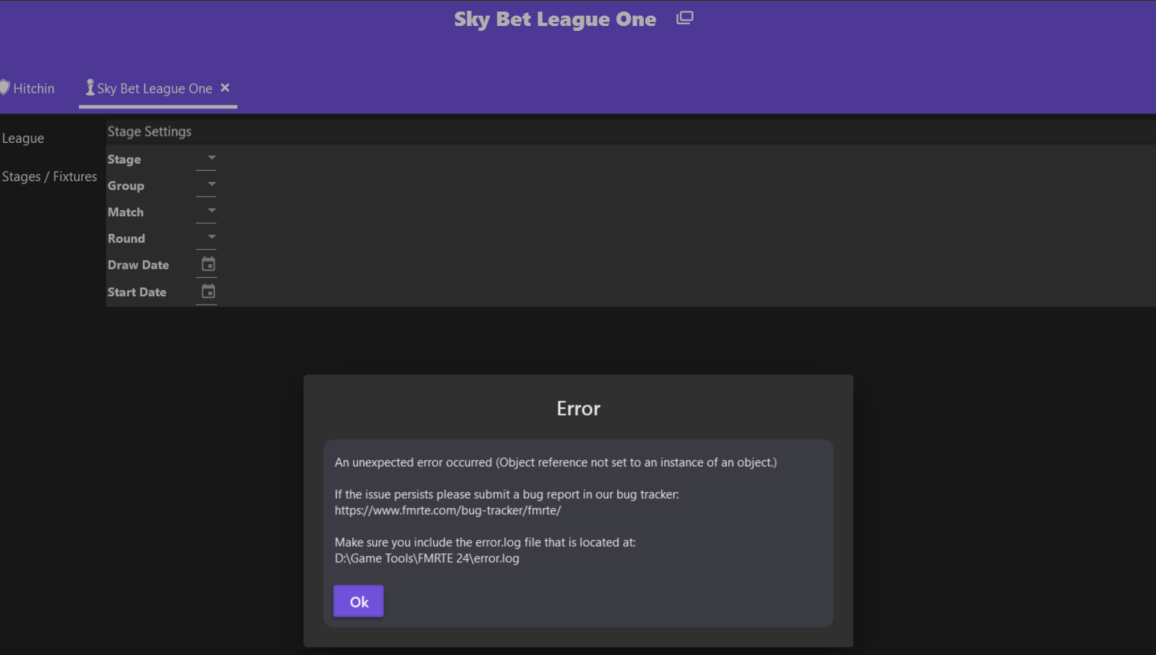Close the Sky Bet League One tab
Image resolution: width=1156 pixels, height=655 pixels.
(x=225, y=88)
